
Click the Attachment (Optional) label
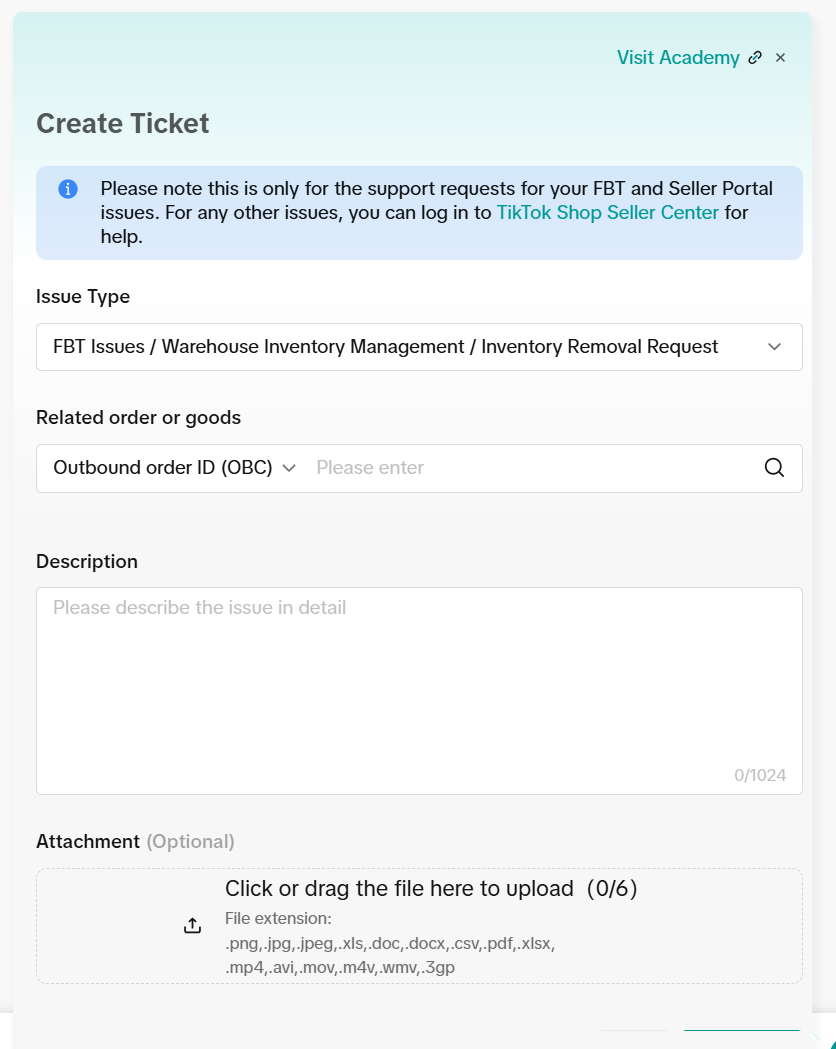point(135,841)
